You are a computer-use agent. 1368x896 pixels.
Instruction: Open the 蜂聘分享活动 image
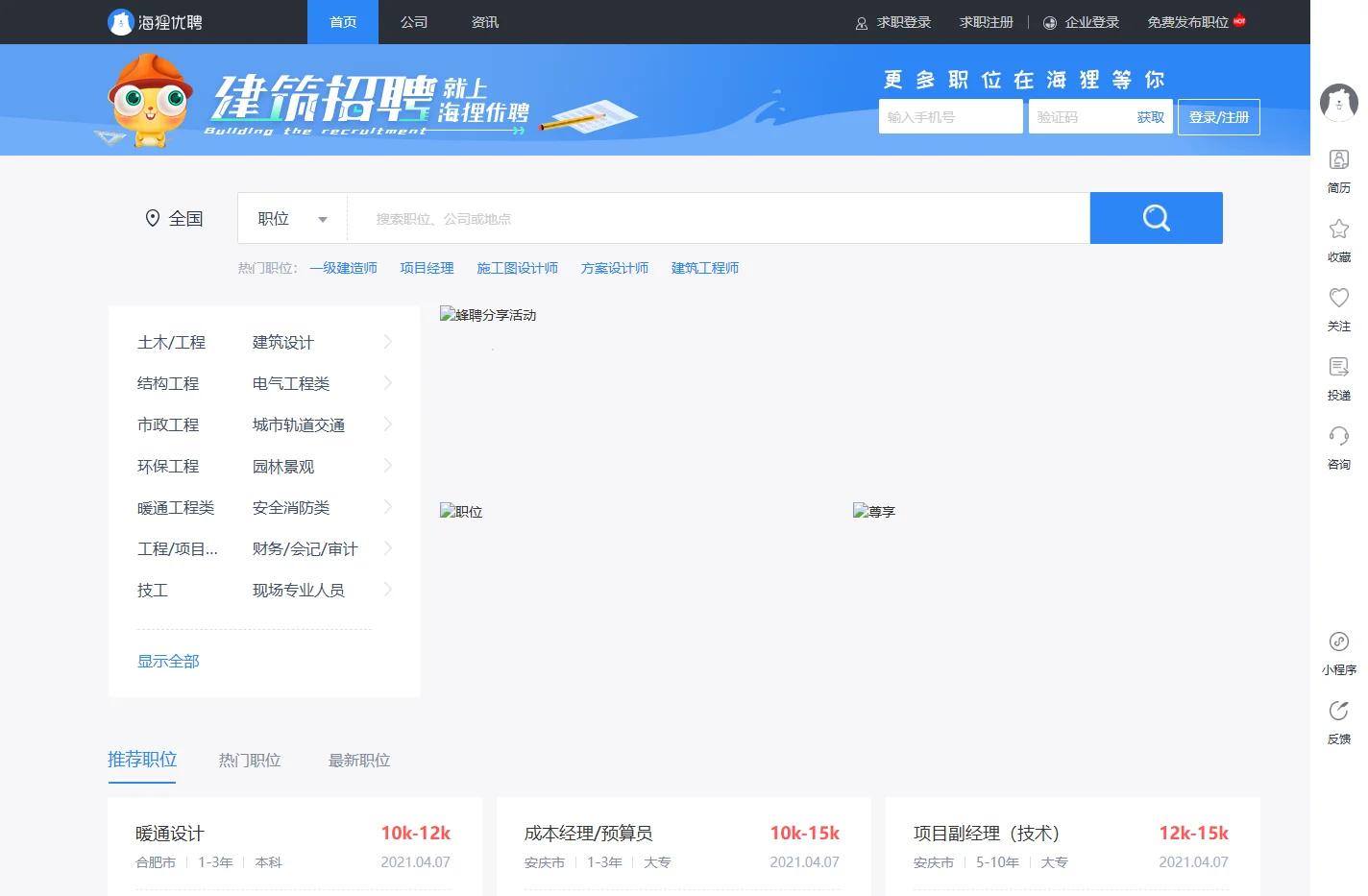click(488, 314)
